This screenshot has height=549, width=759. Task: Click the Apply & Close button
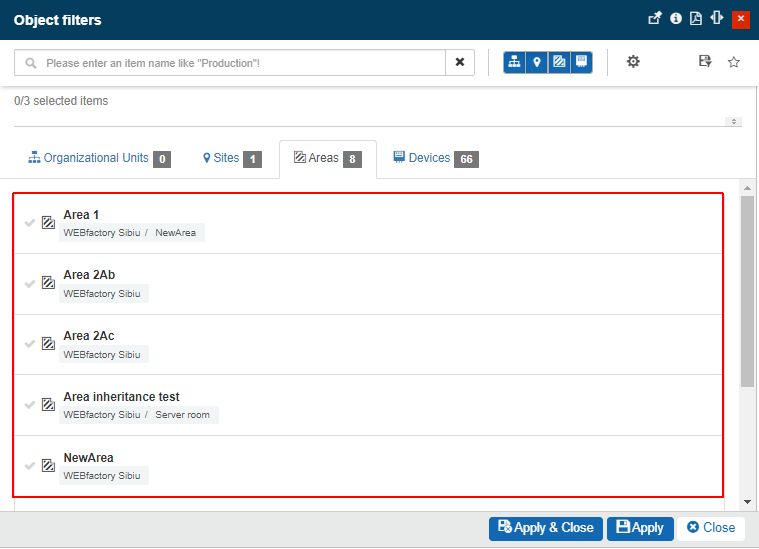click(x=546, y=528)
